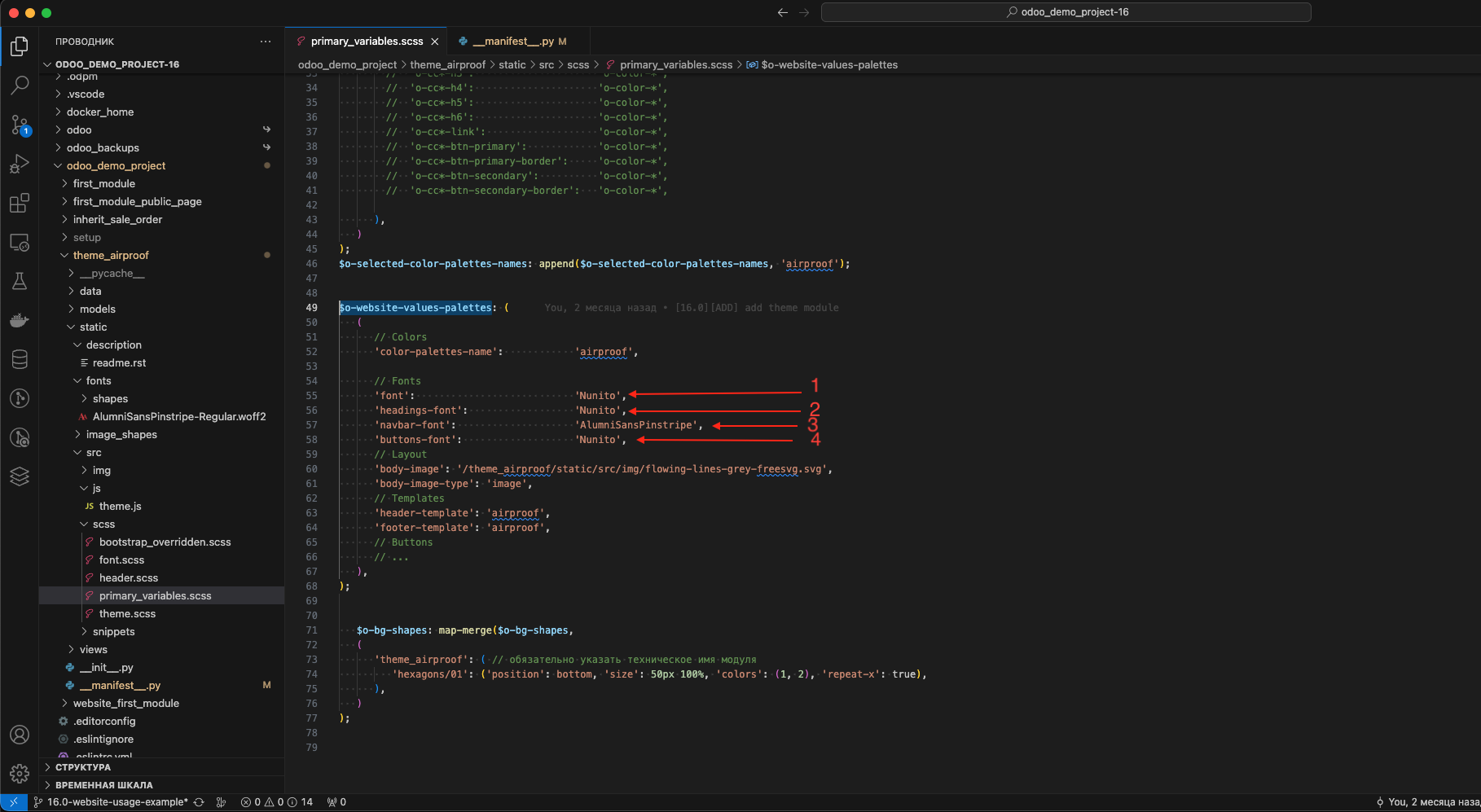Click the git blame status entry
The width and height of the screenshot is (1481, 812).
(x=1428, y=802)
